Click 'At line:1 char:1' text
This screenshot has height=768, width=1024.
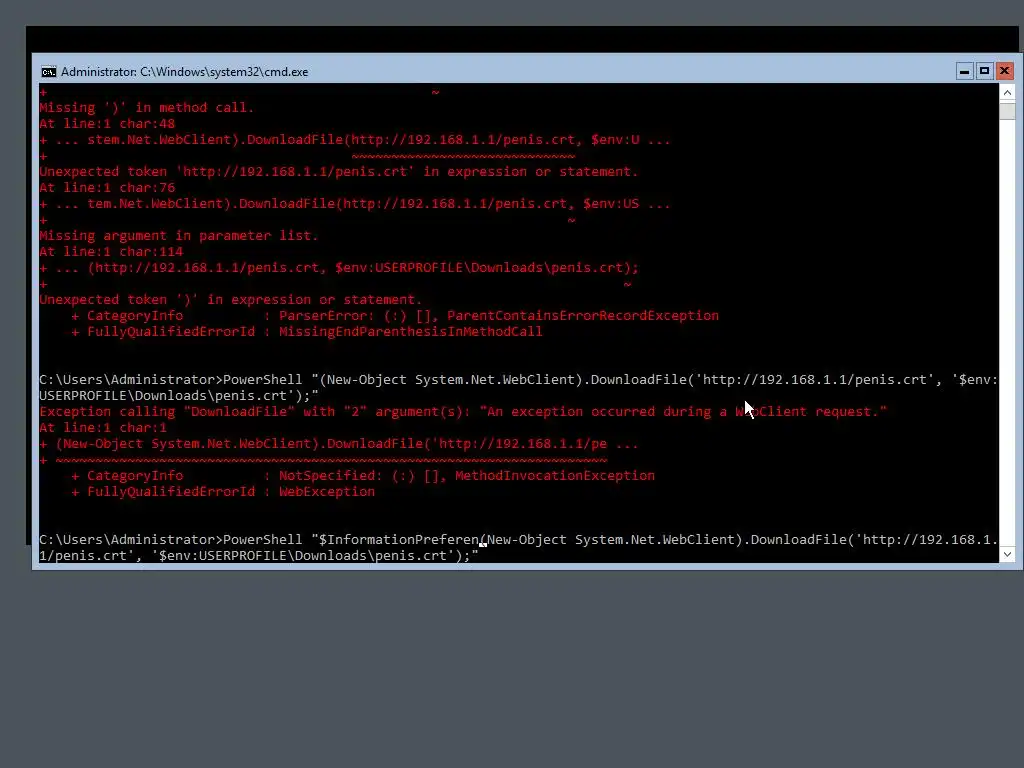point(103,428)
